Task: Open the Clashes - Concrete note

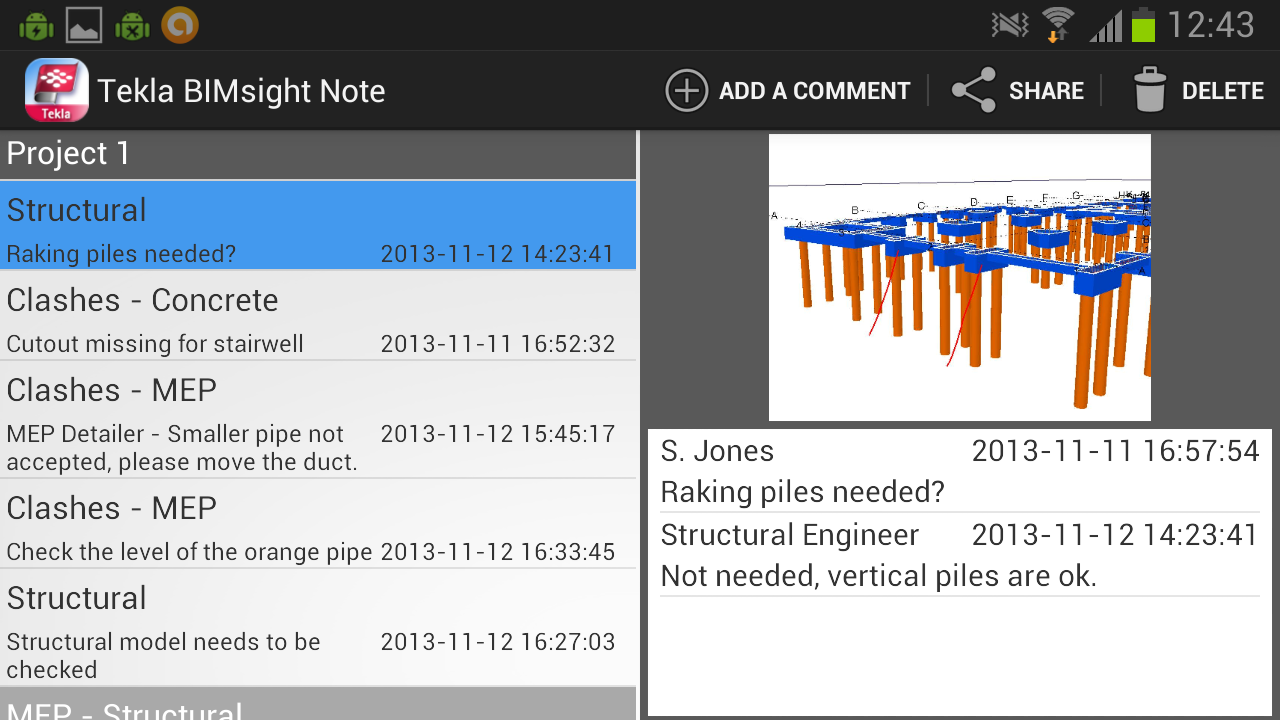Action: 318,316
